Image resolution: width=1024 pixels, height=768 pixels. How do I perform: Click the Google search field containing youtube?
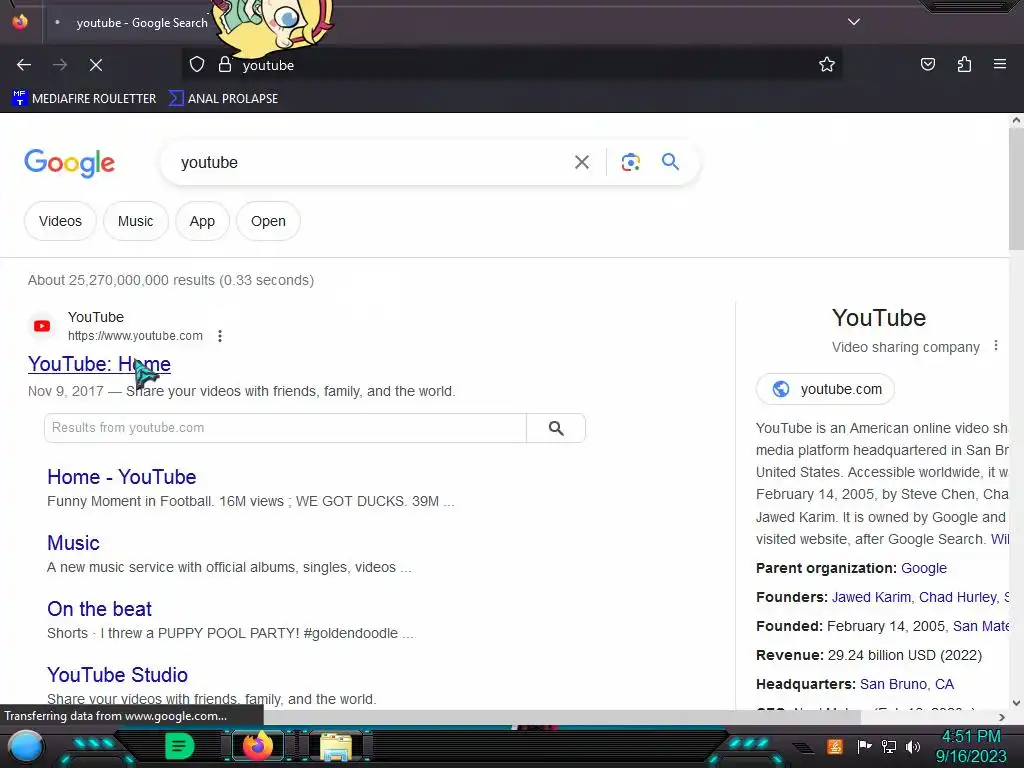[x=366, y=162]
